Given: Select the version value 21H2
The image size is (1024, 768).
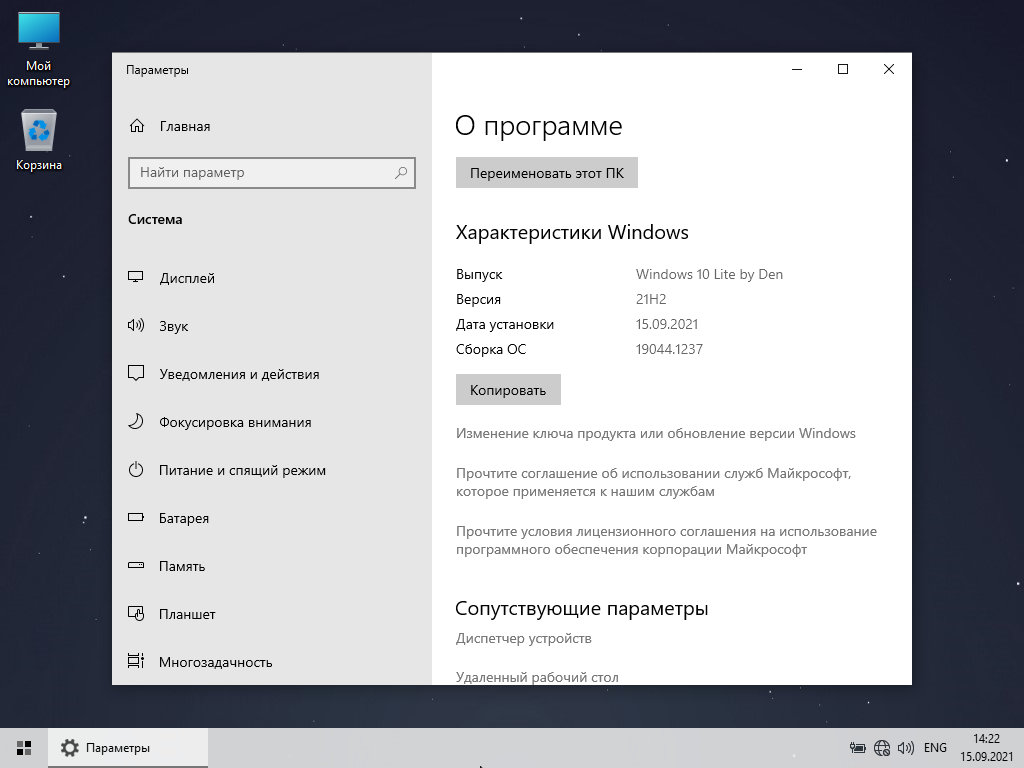Looking at the screenshot, I should [x=651, y=299].
